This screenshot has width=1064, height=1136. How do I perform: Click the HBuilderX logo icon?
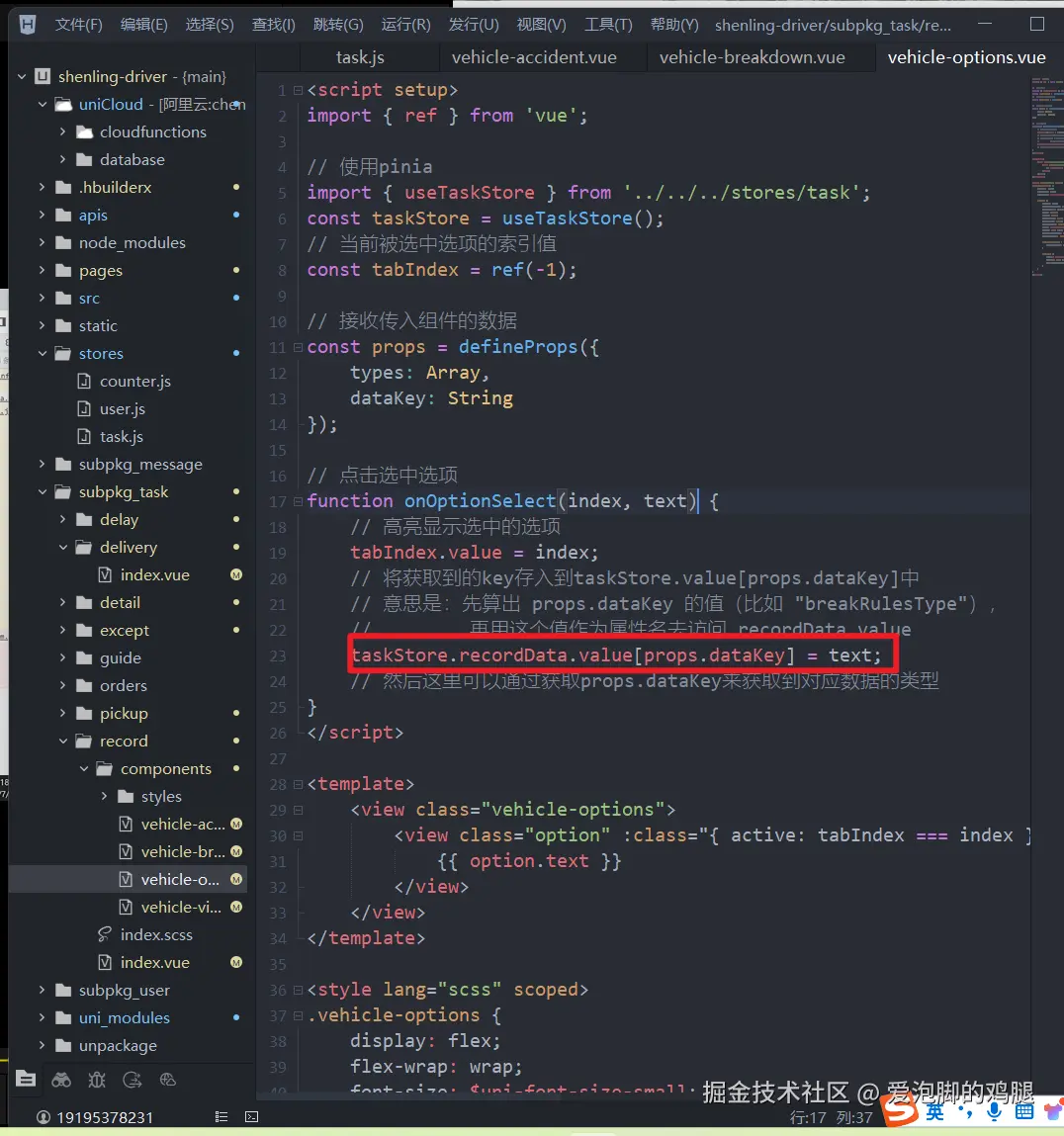click(x=28, y=25)
